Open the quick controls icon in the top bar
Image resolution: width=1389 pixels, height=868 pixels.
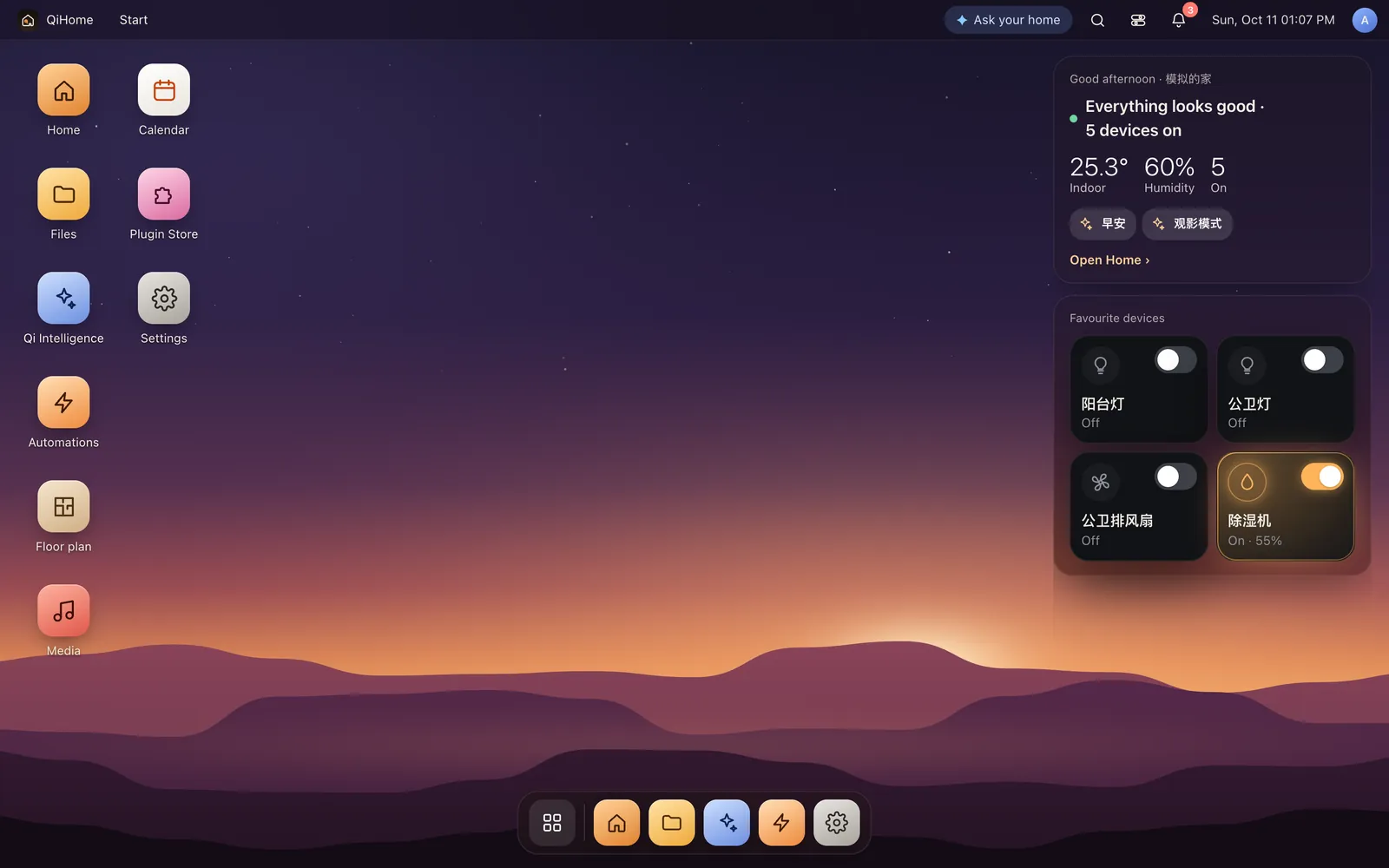click(x=1138, y=20)
